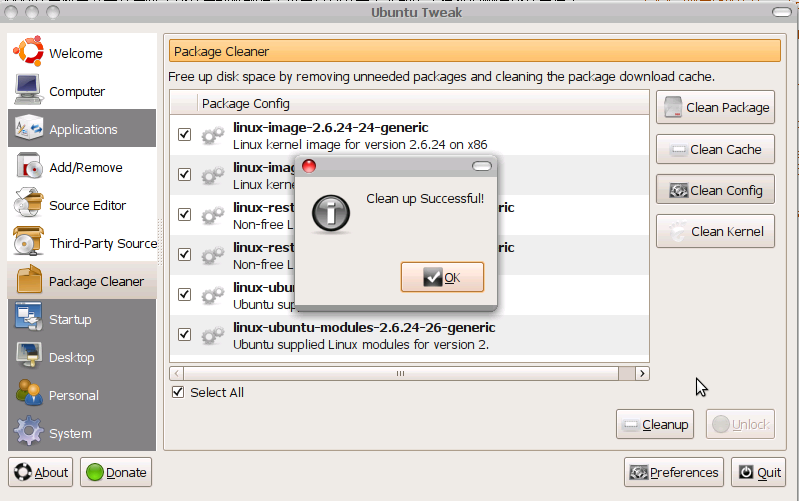Toggle checkbox of linux-ubuntu-modules row behind dialog
799x501 pixels.
(184, 295)
